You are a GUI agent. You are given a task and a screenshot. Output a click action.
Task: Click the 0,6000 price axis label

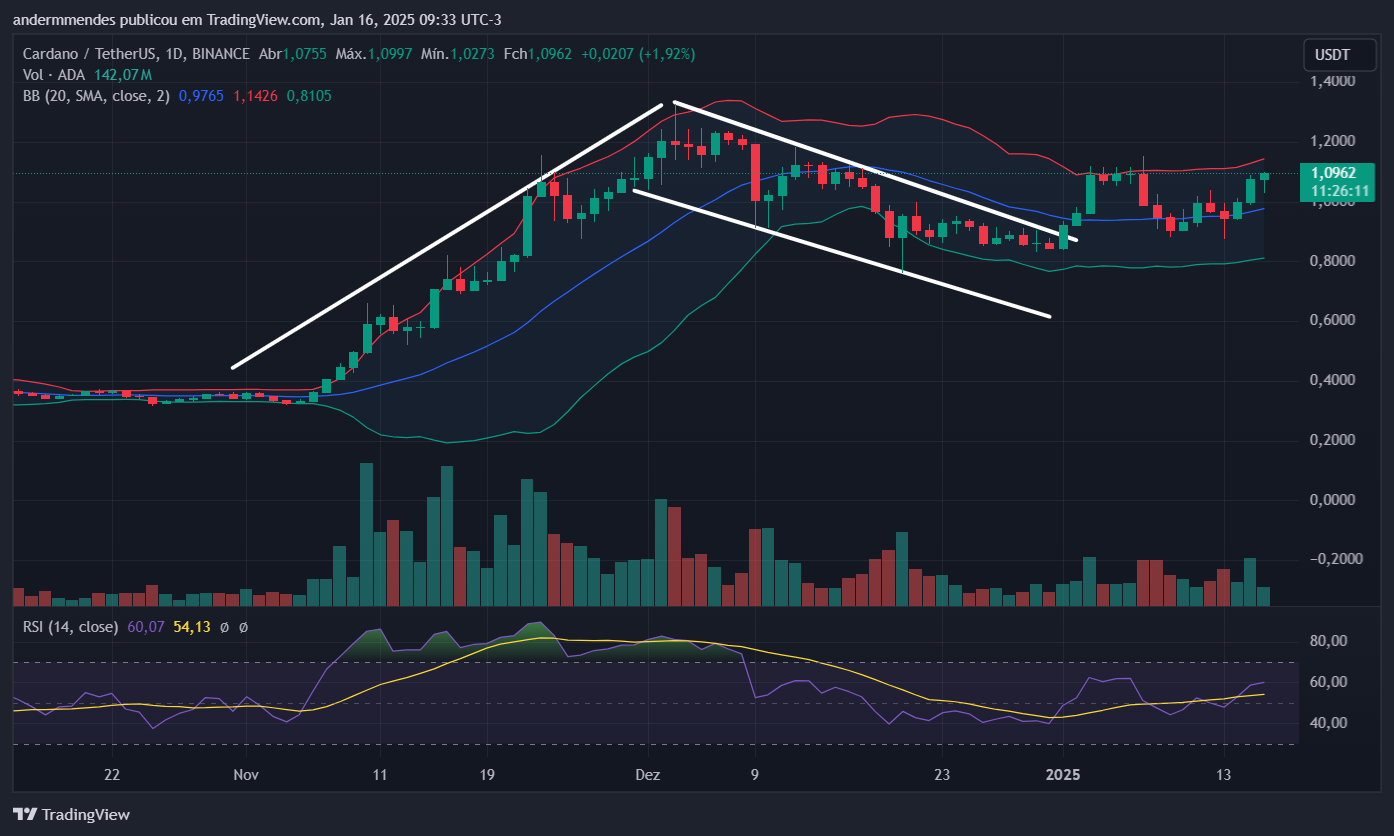(1333, 320)
